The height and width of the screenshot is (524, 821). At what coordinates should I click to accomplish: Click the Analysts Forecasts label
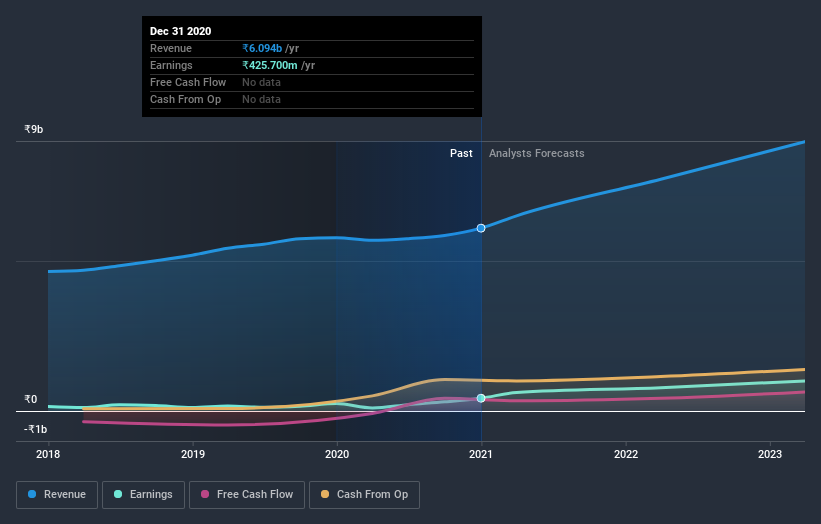pos(537,153)
